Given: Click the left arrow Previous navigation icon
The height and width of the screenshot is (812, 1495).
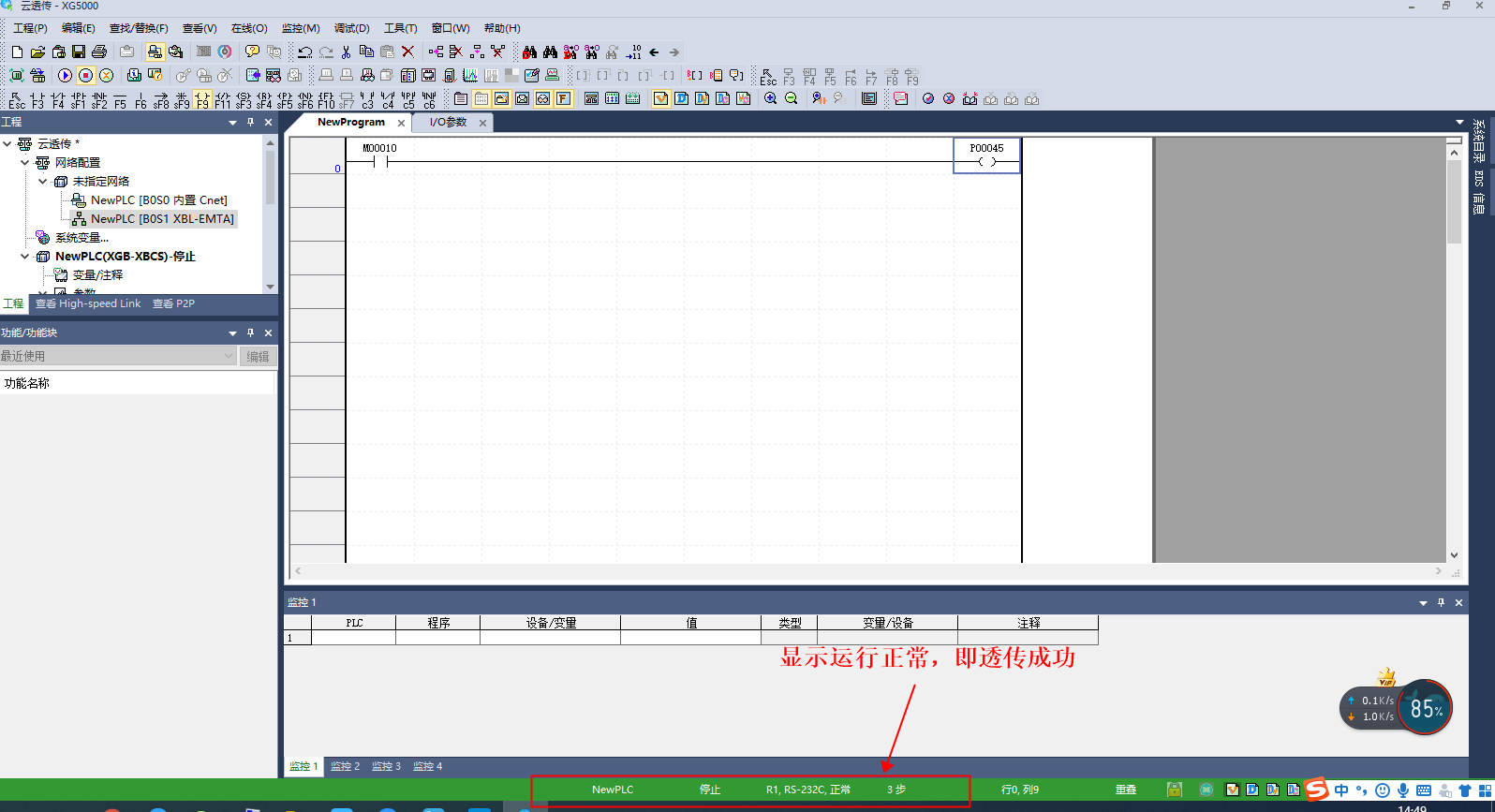Looking at the screenshot, I should (654, 52).
